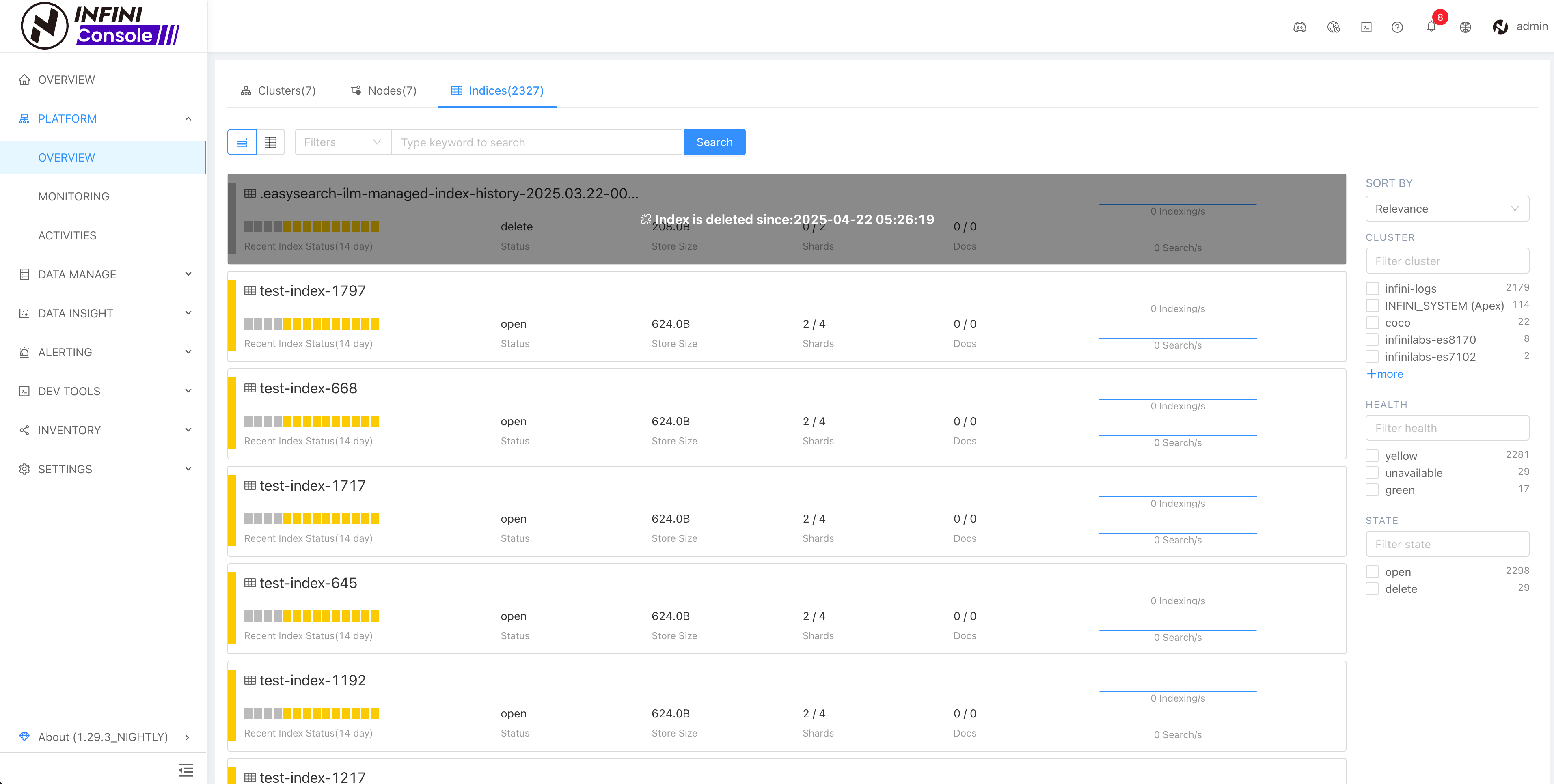Switch to list card view icon
The width and height of the screenshot is (1554, 784).
click(242, 142)
